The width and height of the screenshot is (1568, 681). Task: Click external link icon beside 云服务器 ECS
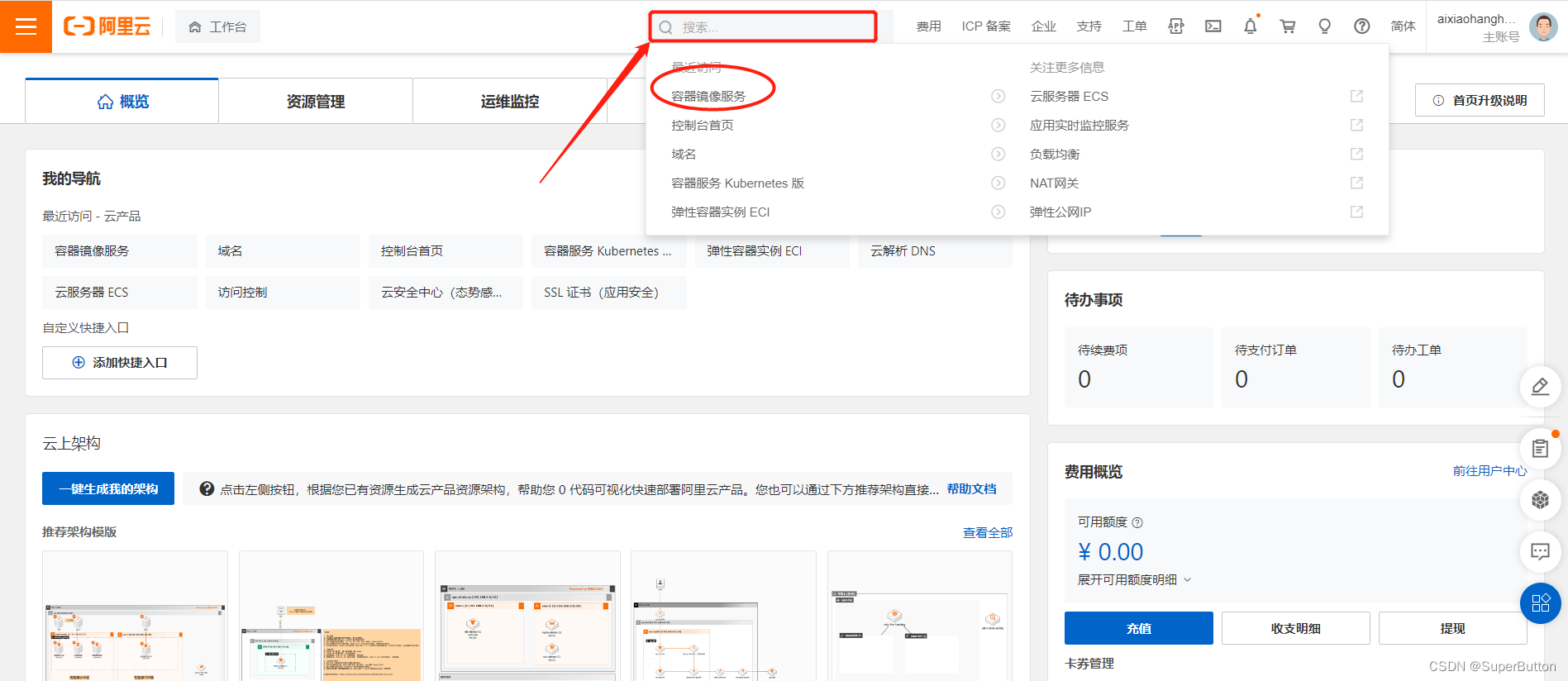point(1356,97)
